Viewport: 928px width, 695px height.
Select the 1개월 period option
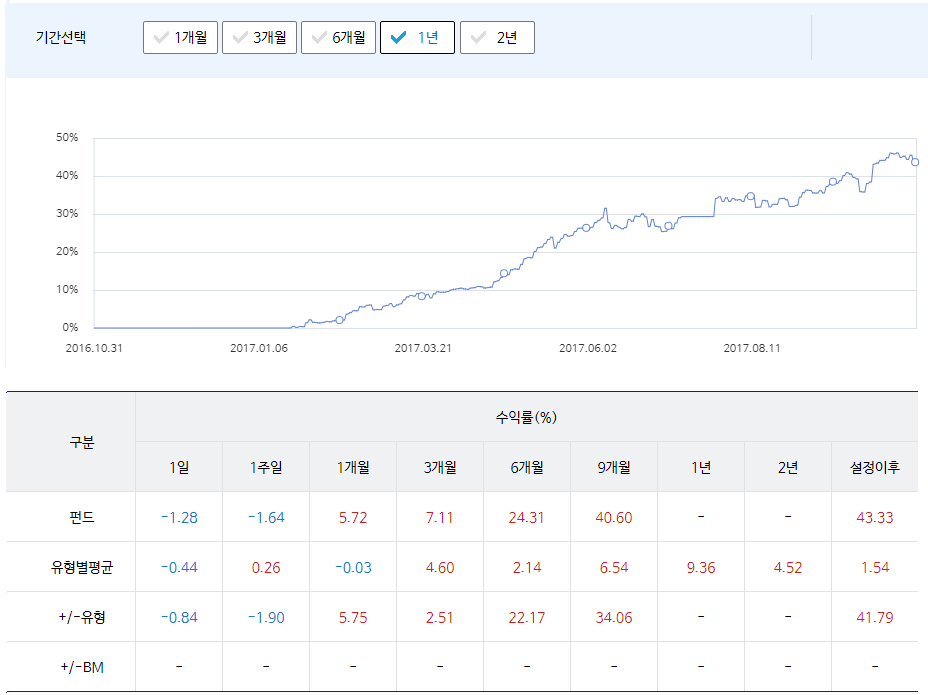click(x=179, y=37)
